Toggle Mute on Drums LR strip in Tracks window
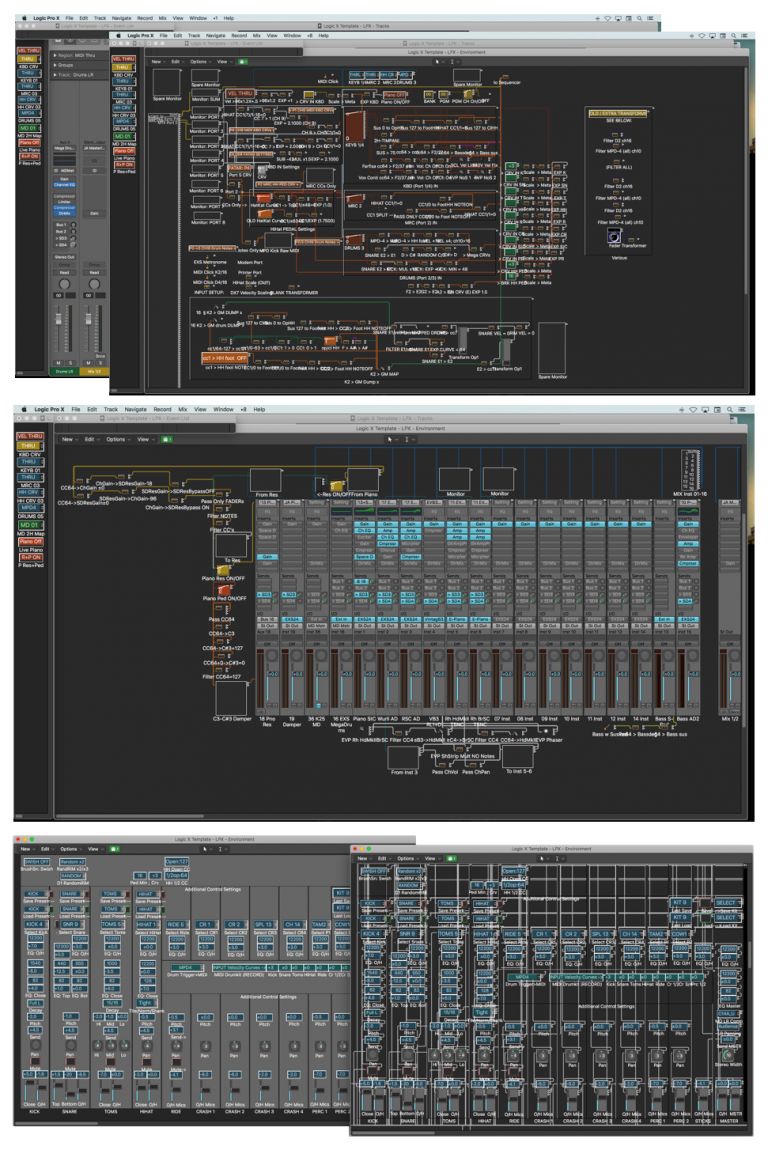The height and width of the screenshot is (1150, 768). [59, 363]
